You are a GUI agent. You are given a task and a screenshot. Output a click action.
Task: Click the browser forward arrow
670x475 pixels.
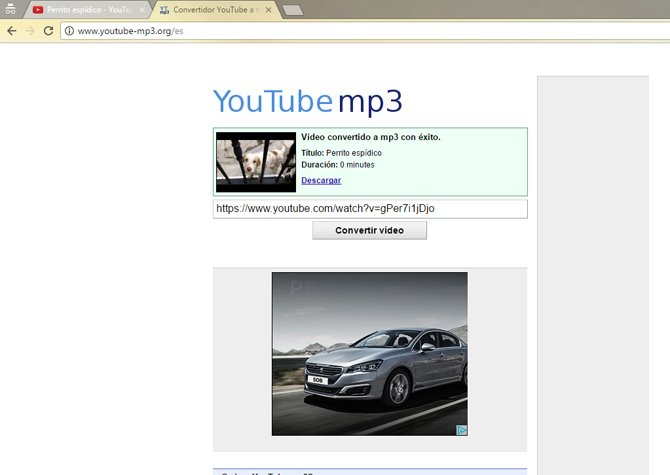coord(30,31)
